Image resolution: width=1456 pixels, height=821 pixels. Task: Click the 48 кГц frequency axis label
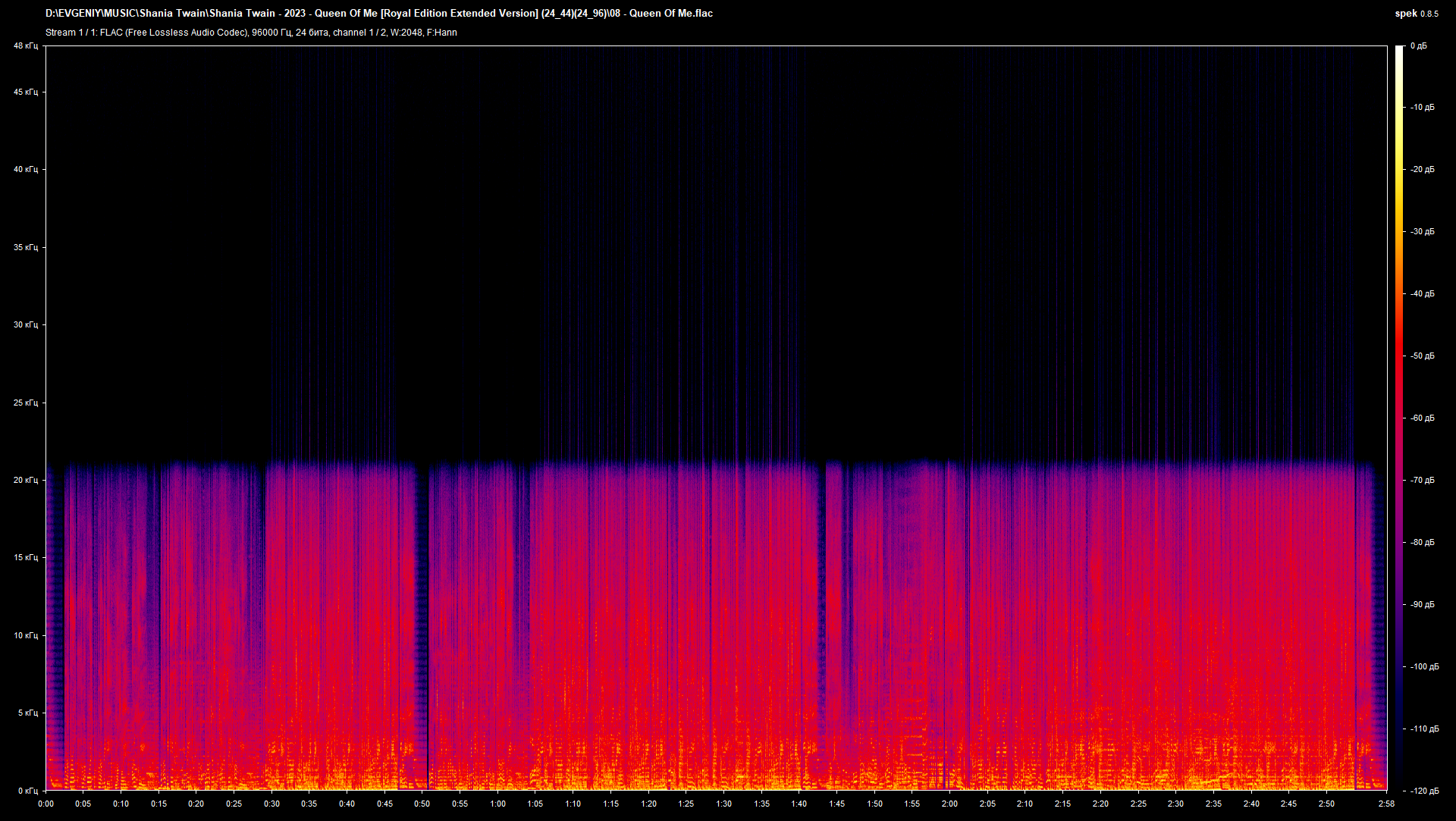tap(25, 46)
